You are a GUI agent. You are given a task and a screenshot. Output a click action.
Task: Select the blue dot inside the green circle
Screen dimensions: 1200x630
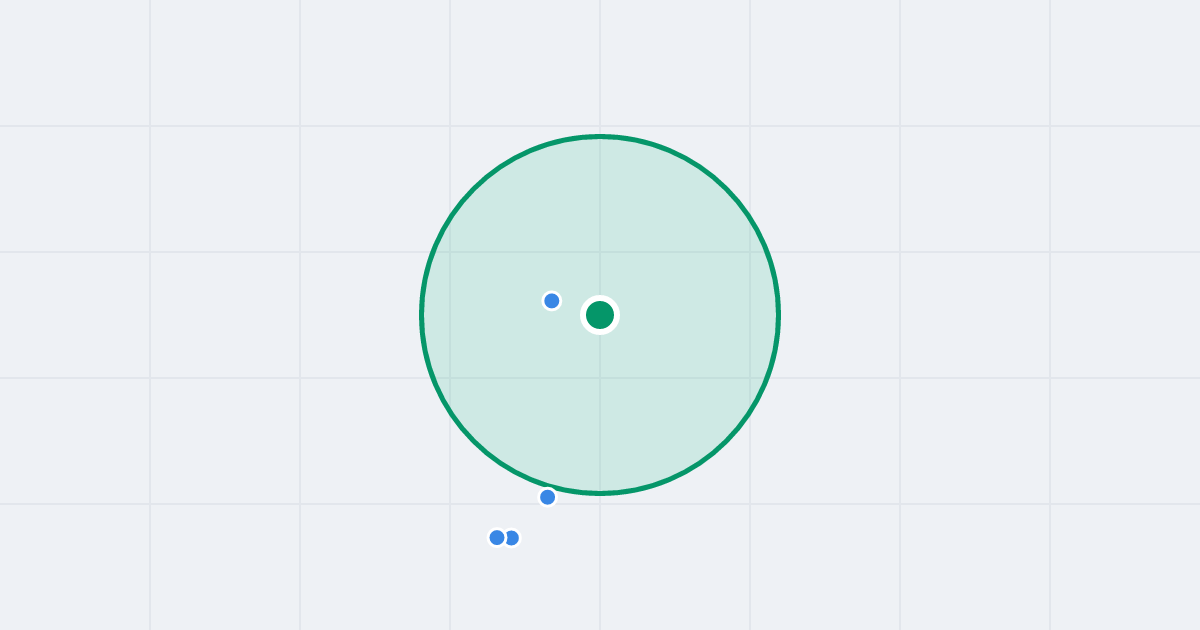pyautogui.click(x=552, y=301)
